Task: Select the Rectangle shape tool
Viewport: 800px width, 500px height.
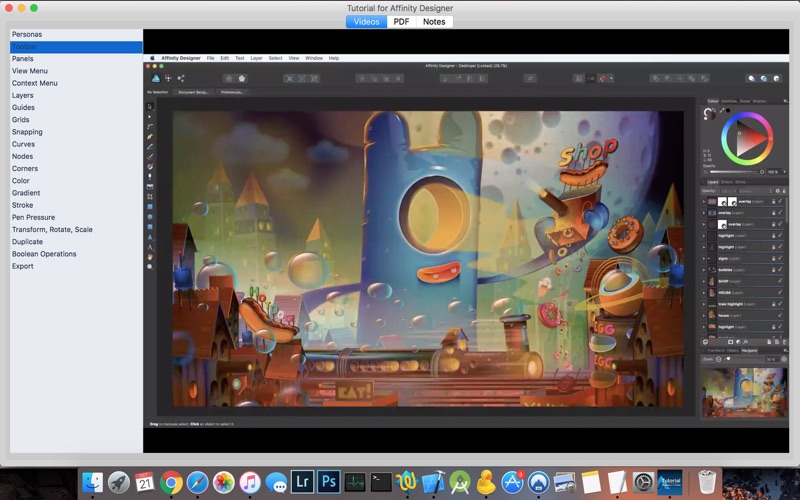Action: tap(149, 207)
